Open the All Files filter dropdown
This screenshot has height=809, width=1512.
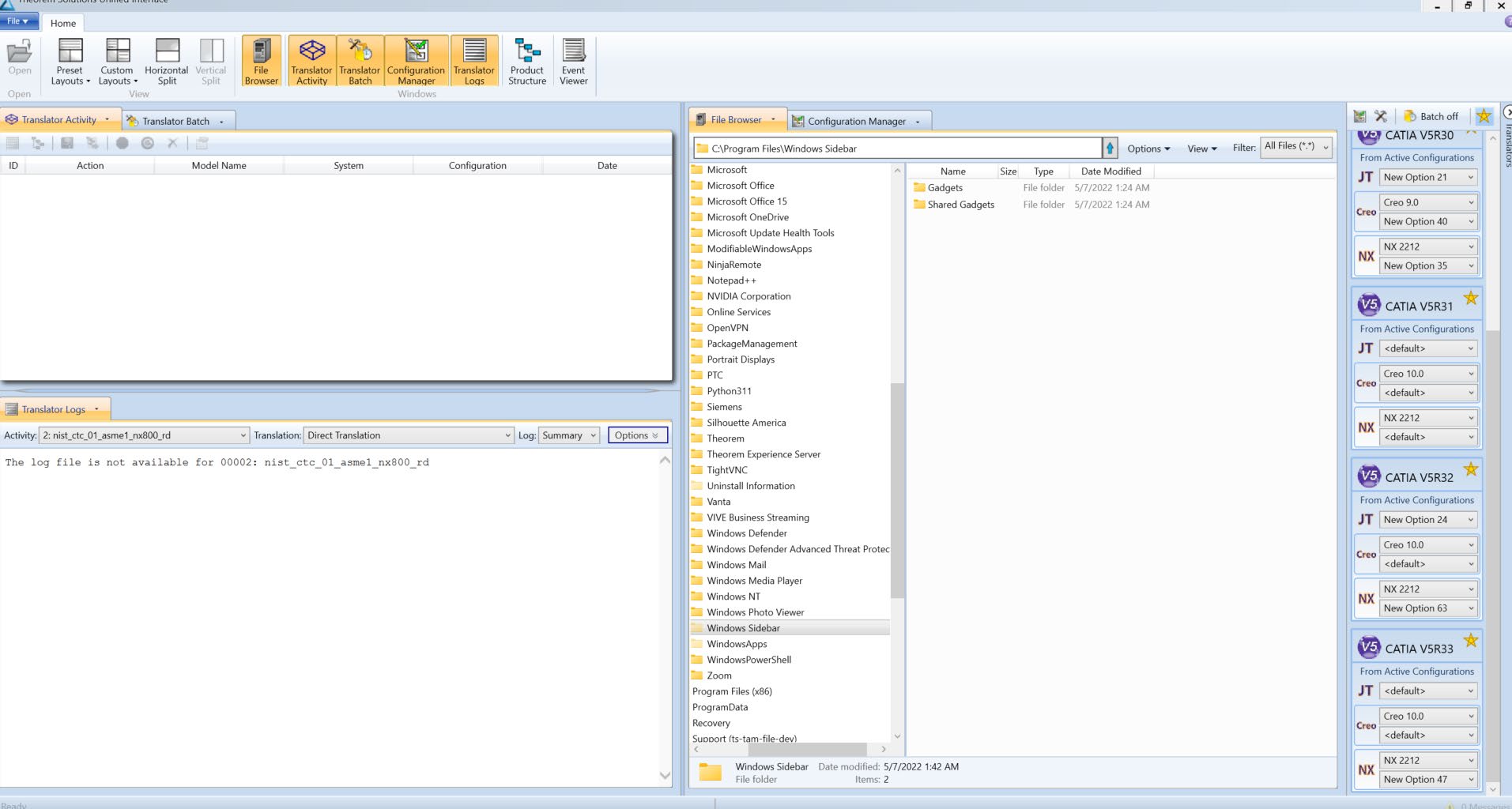coord(1296,146)
